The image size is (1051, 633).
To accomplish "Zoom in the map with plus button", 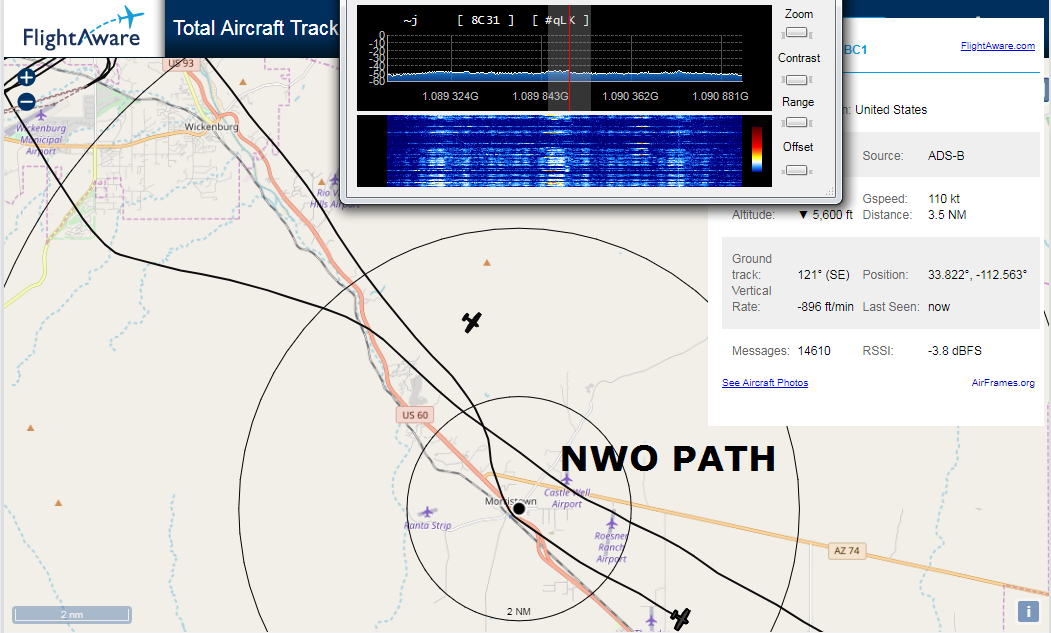I will pyautogui.click(x=26, y=78).
